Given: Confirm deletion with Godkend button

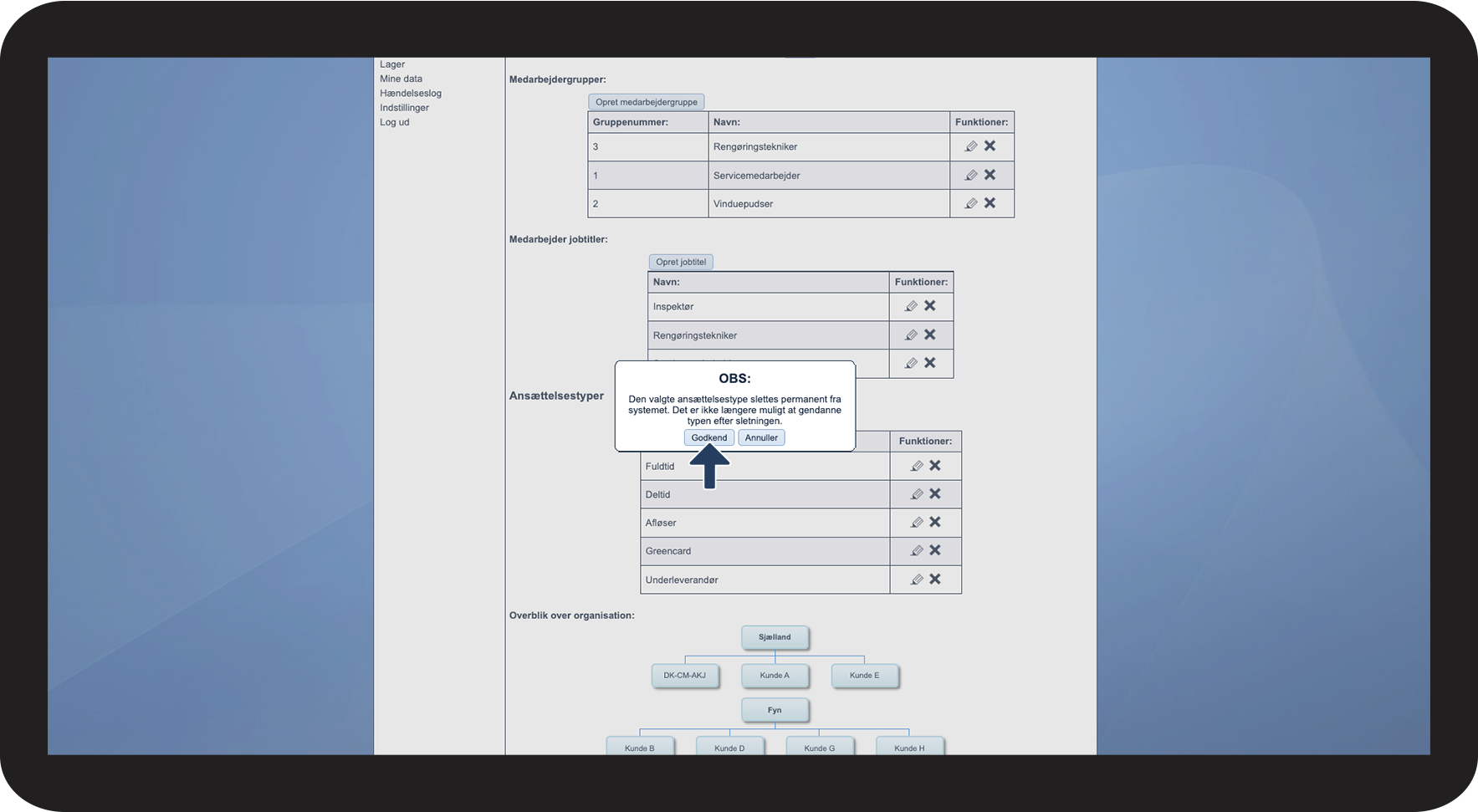Looking at the screenshot, I should tap(709, 437).
